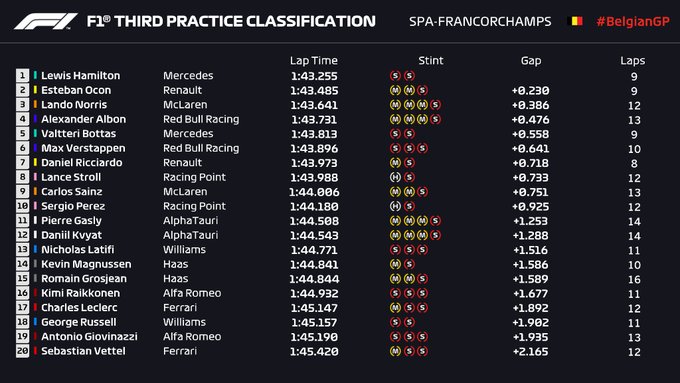Click the F1 logo in the header
Viewport: 680px width, 383px height.
point(46,21)
